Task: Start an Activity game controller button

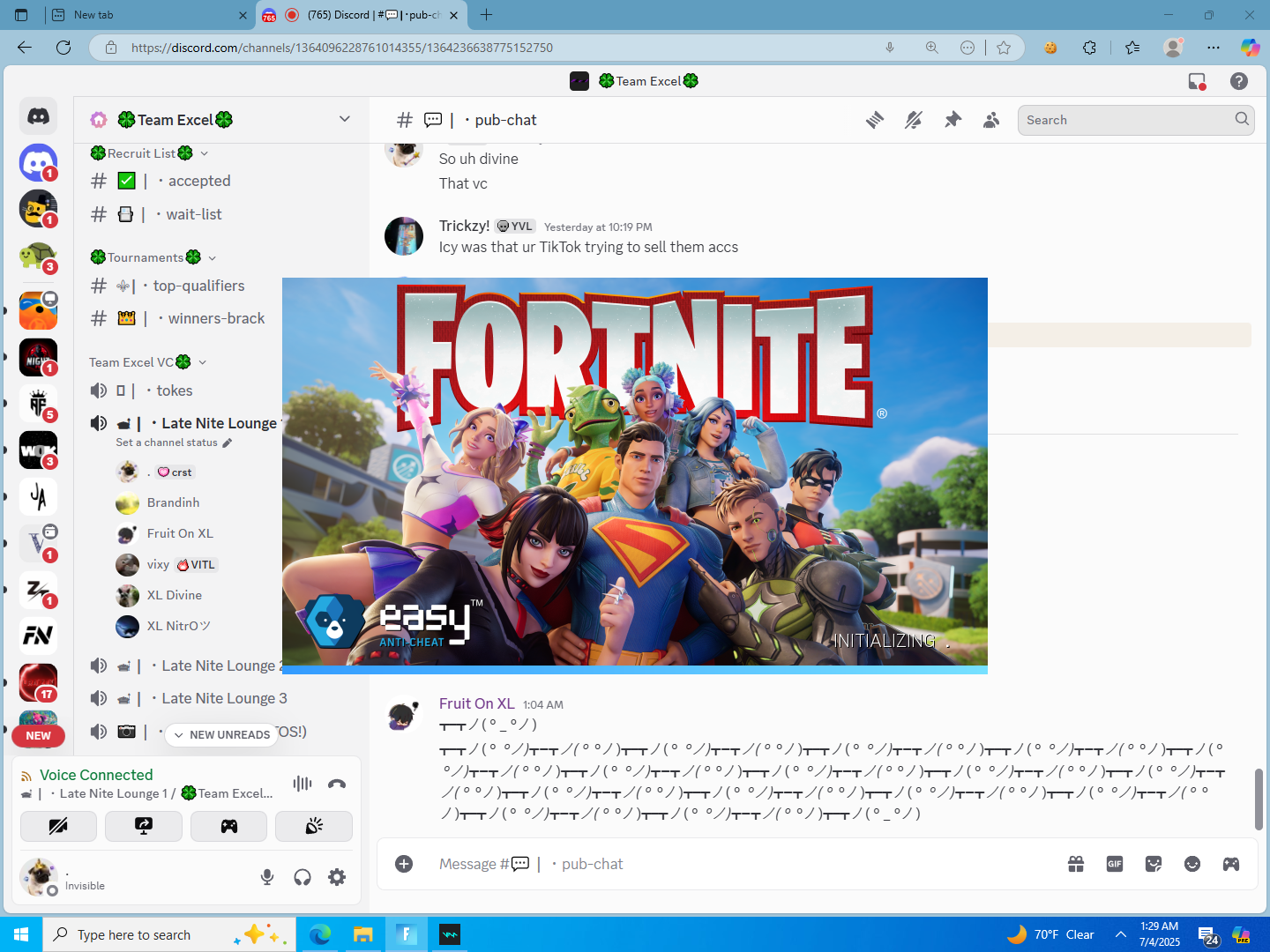Action: 228,826
